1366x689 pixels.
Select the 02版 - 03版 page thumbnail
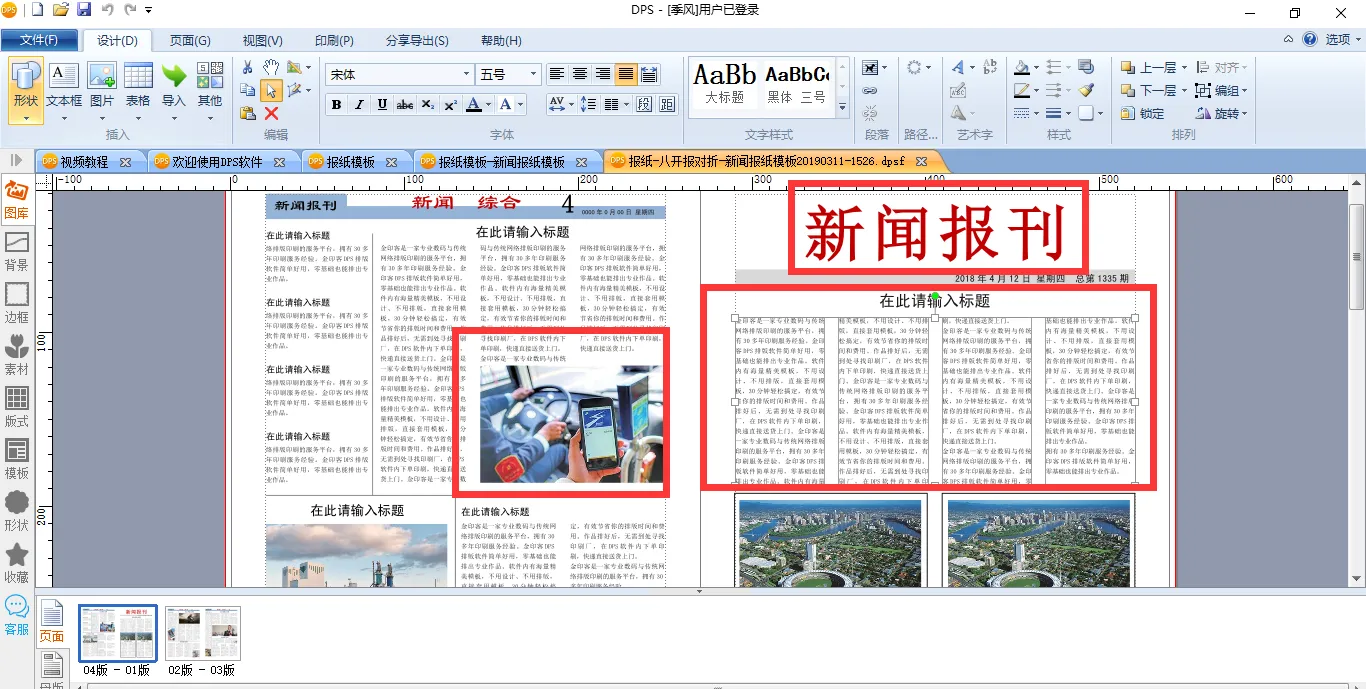click(x=203, y=633)
